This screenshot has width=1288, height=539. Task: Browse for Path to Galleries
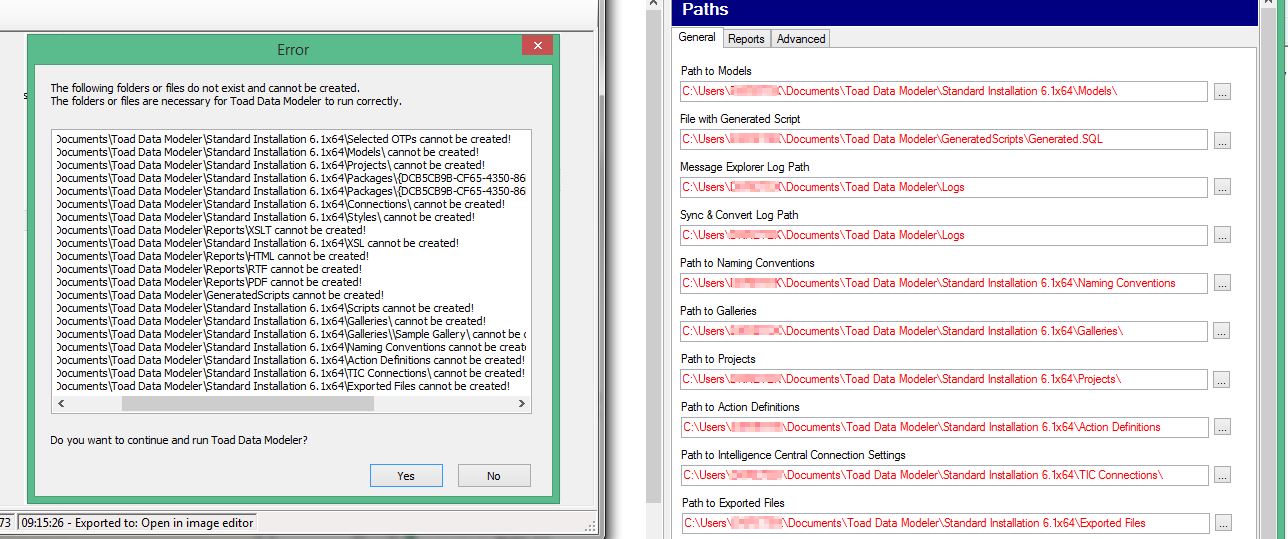pos(1222,331)
